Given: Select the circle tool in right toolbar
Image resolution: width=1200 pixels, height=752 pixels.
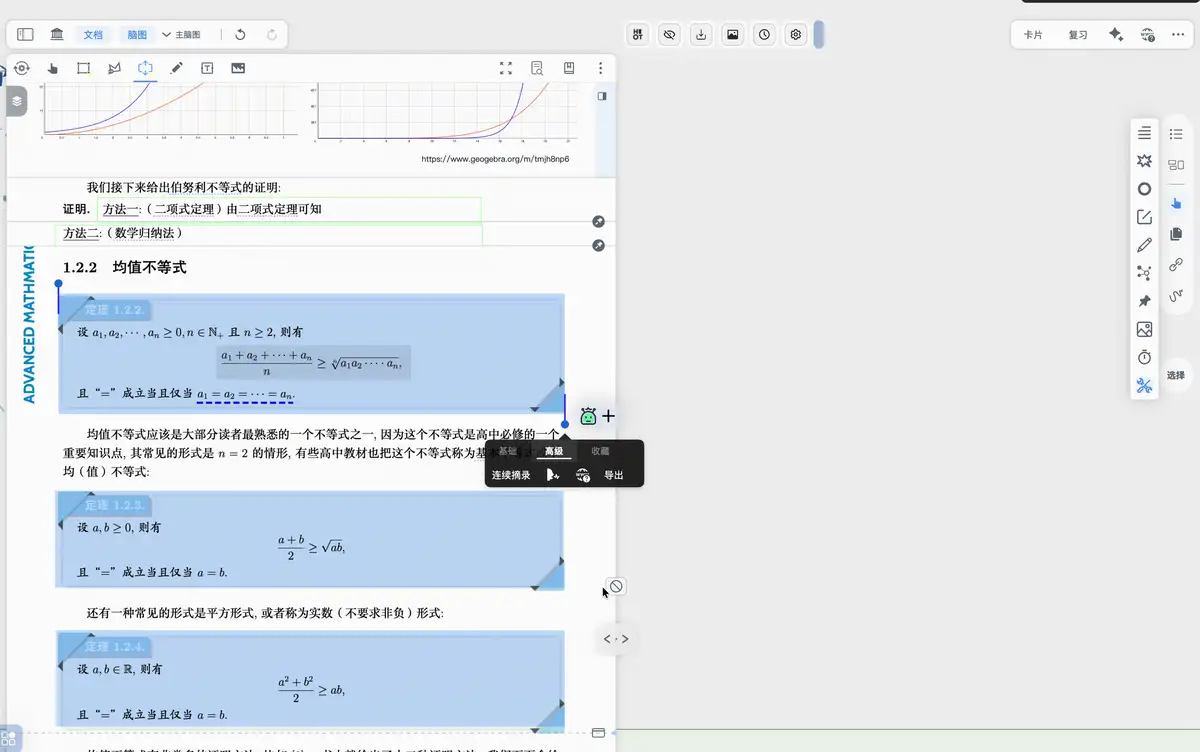Looking at the screenshot, I should (1144, 189).
